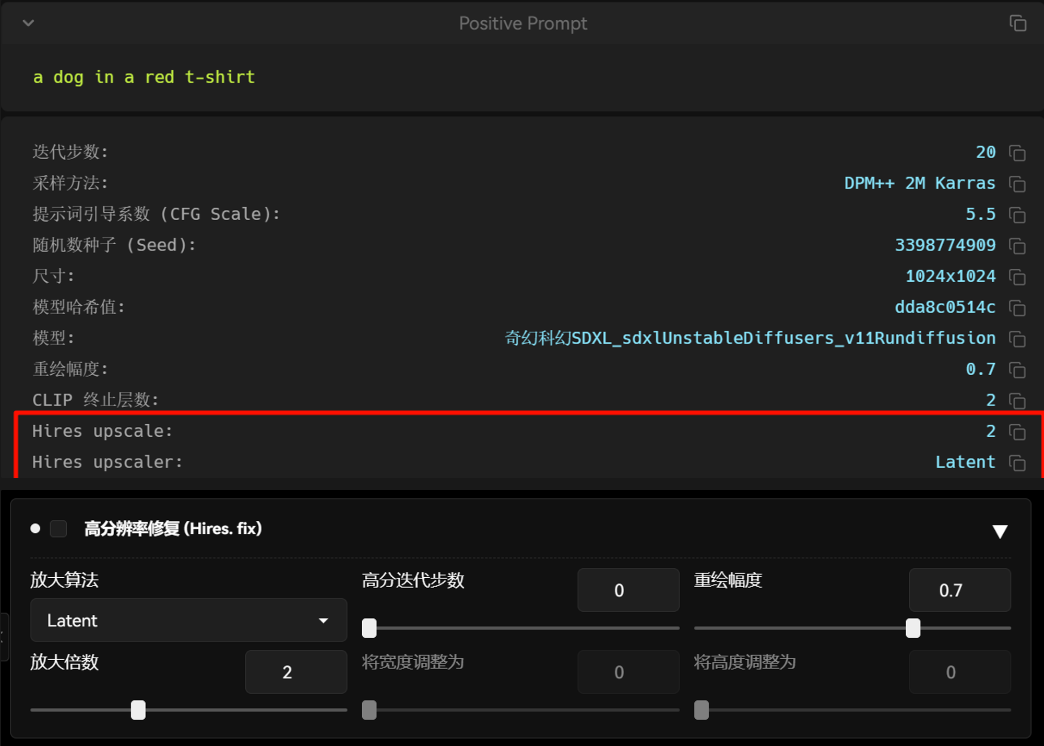This screenshot has width=1044, height=746.
Task: Click the CFG Scale value 5.5
Action: pos(981,214)
